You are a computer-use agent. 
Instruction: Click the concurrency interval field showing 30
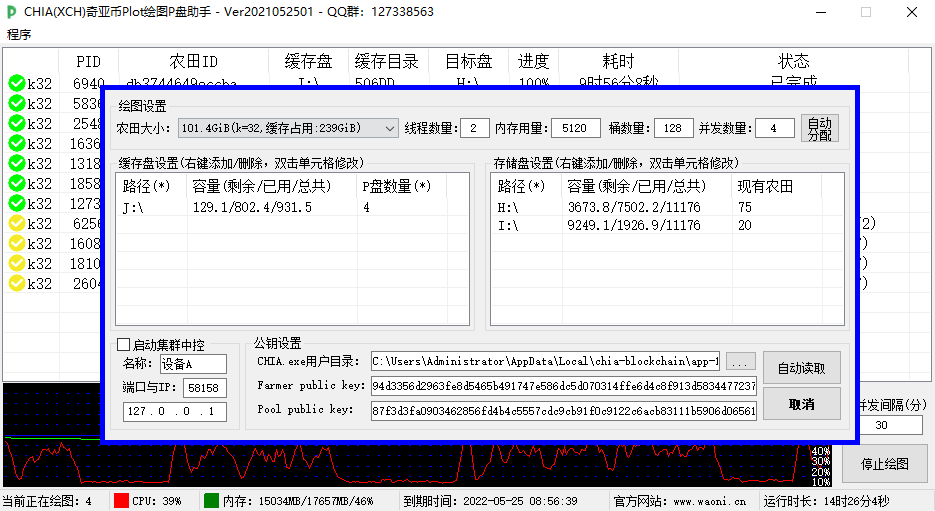pos(888,425)
